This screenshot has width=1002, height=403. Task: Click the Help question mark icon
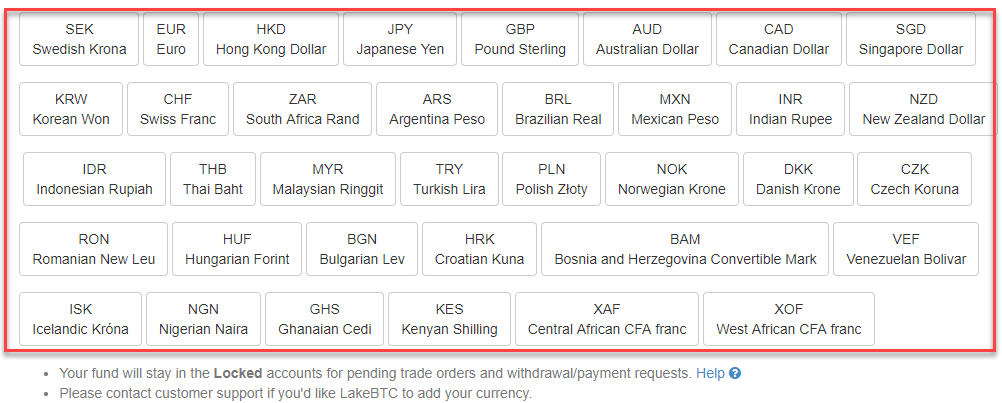point(735,374)
